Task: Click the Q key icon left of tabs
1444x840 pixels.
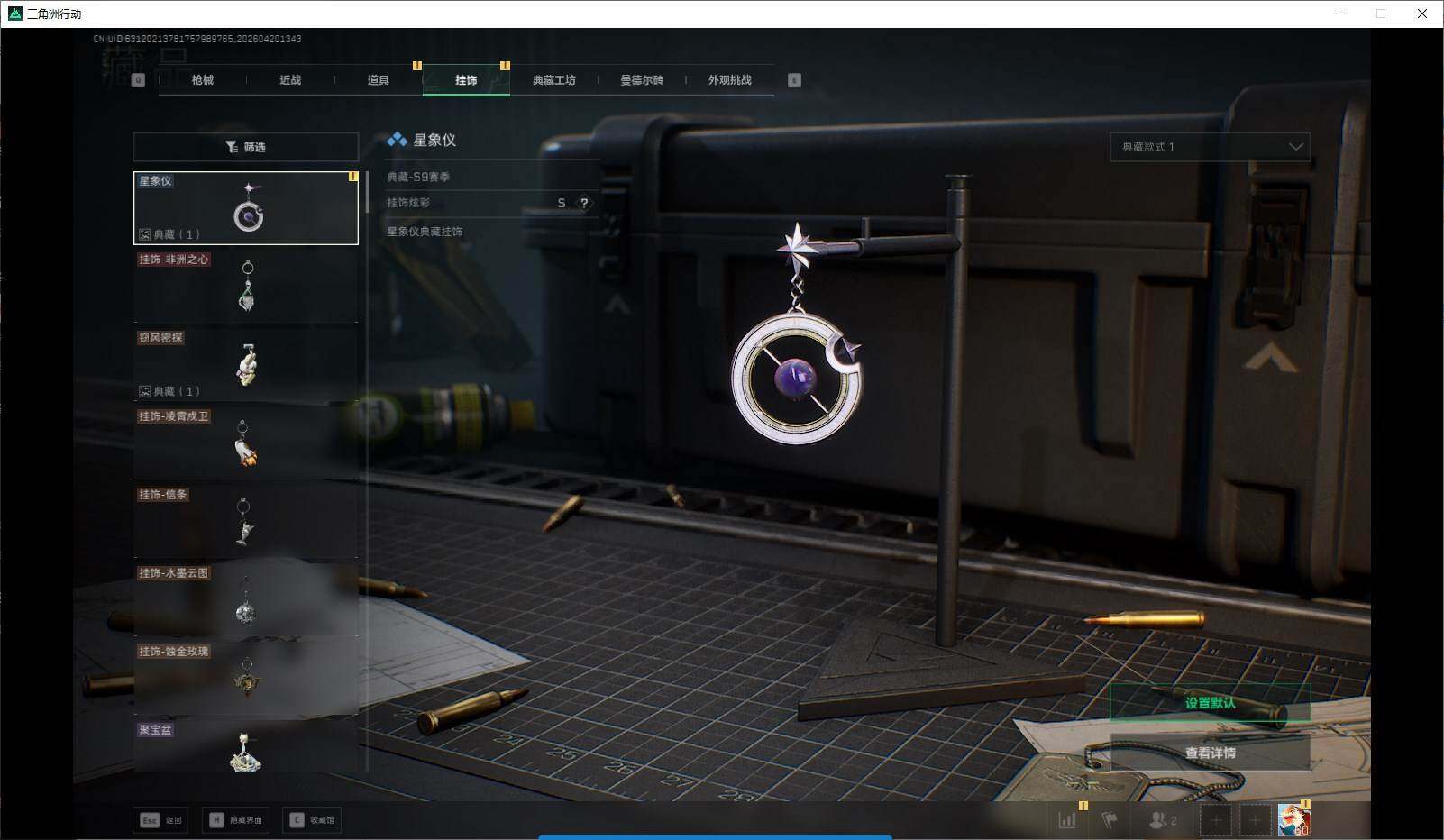Action: click(138, 80)
